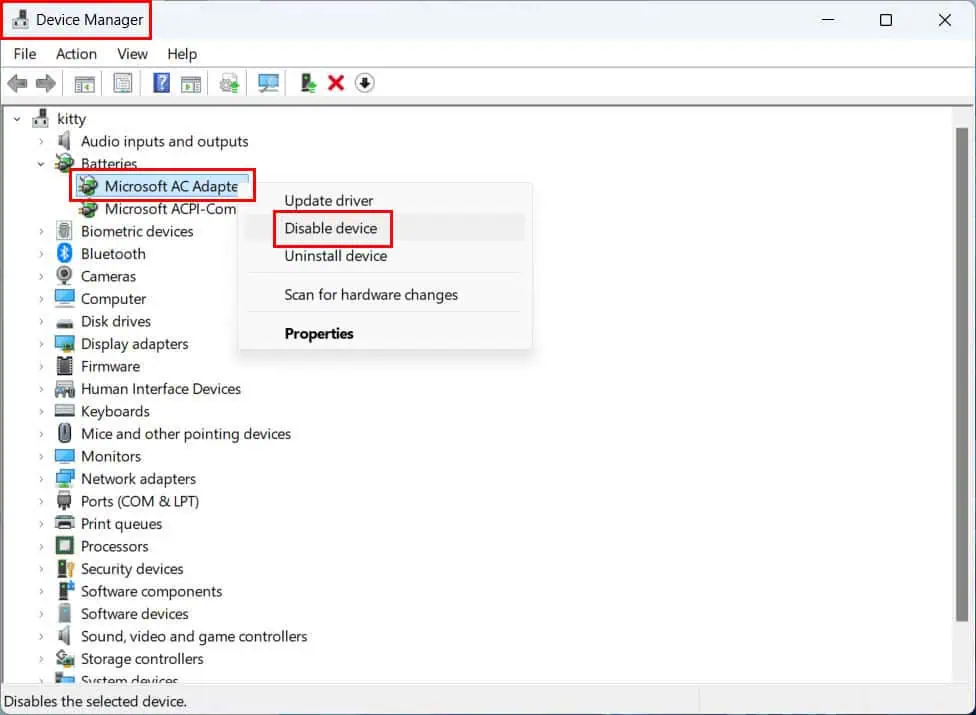The width and height of the screenshot is (976, 715).
Task: Open the View menu
Action: [x=133, y=54]
